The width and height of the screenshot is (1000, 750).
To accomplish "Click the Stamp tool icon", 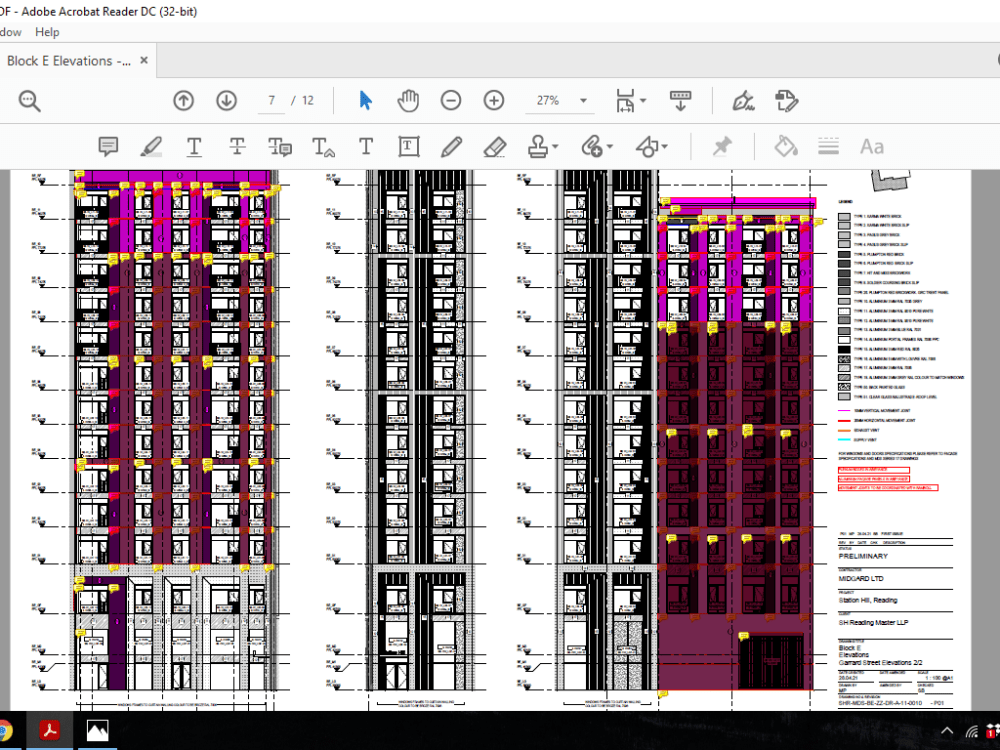I will pyautogui.click(x=538, y=147).
